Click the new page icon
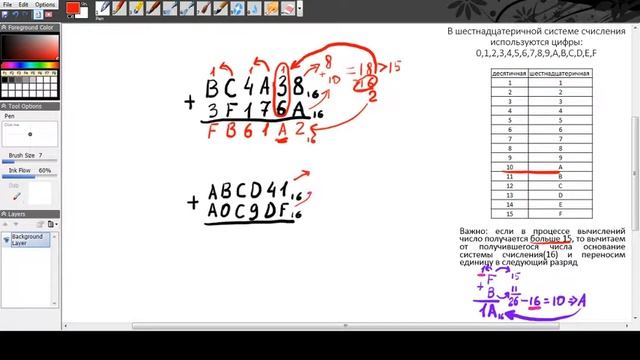The image size is (640, 360). 38,15
